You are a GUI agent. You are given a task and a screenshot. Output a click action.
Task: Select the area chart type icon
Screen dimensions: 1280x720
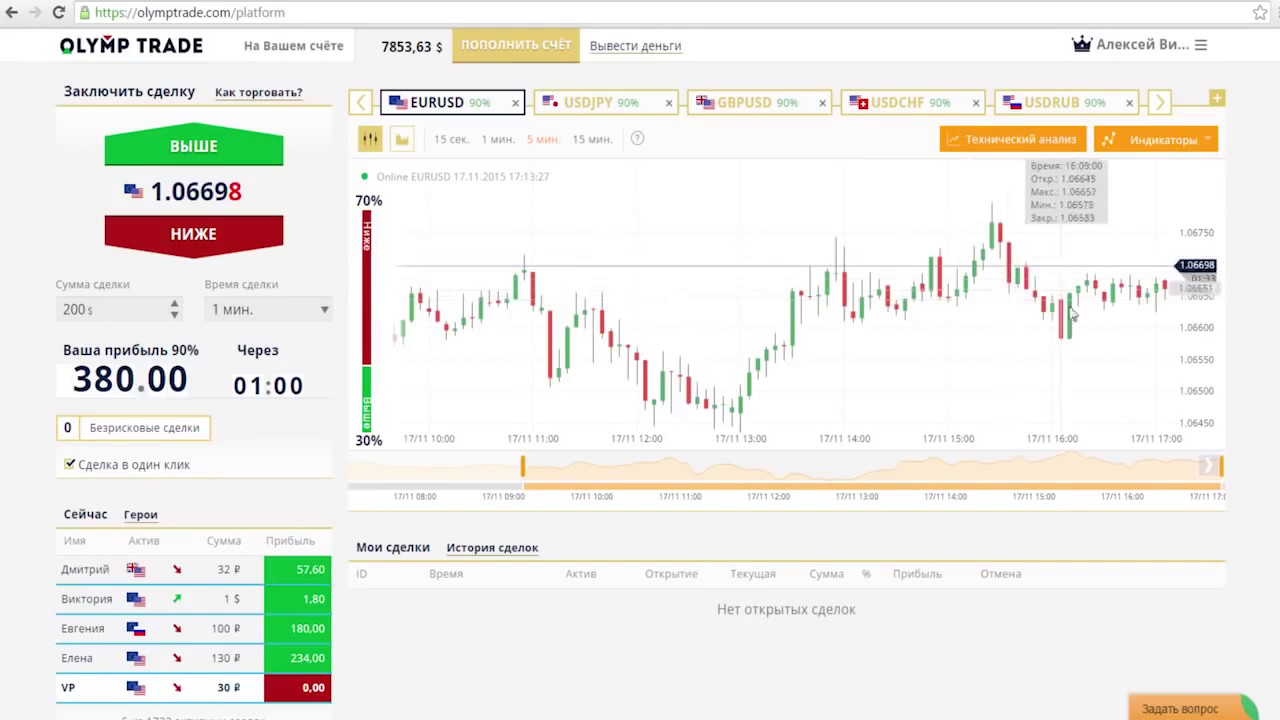click(x=402, y=139)
